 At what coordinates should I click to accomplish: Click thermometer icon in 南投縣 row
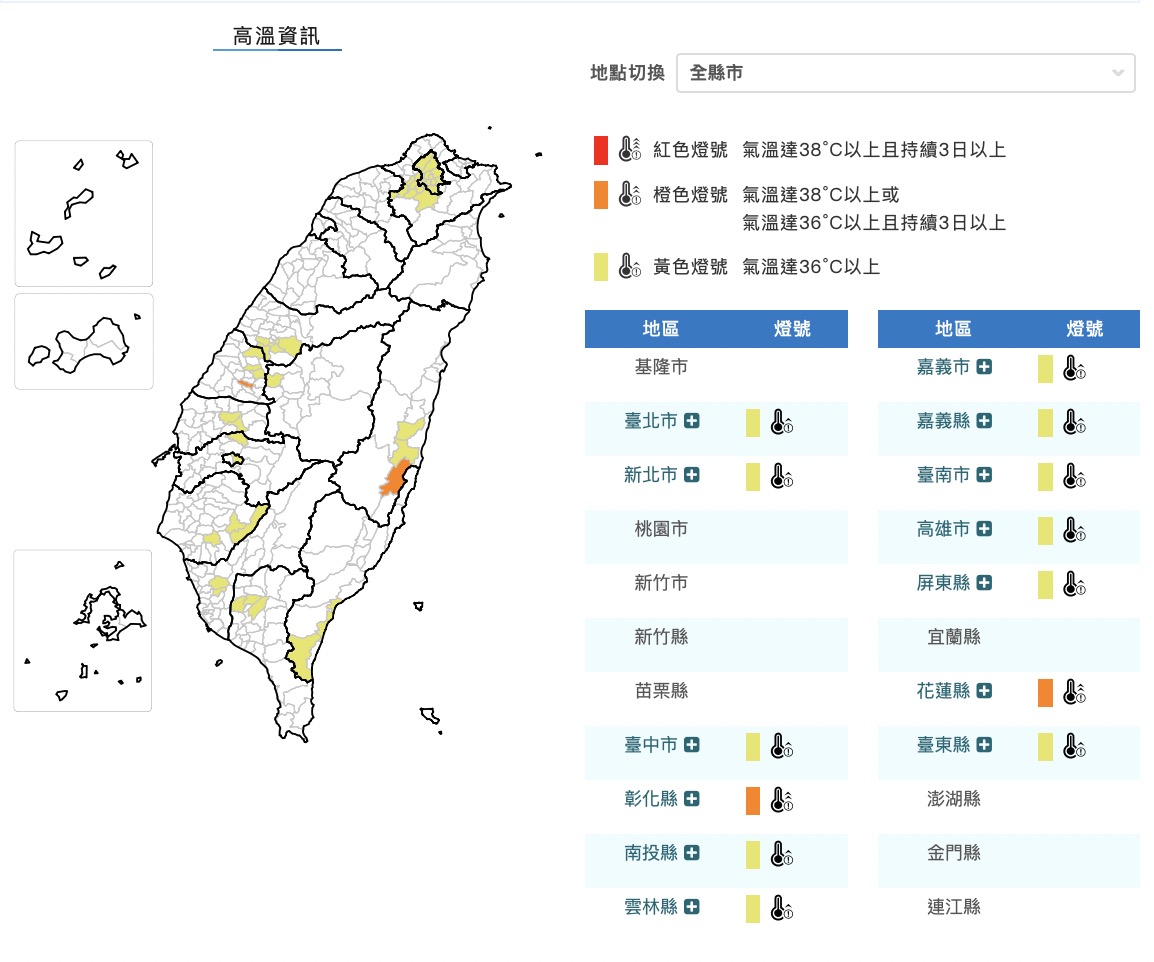point(782,854)
